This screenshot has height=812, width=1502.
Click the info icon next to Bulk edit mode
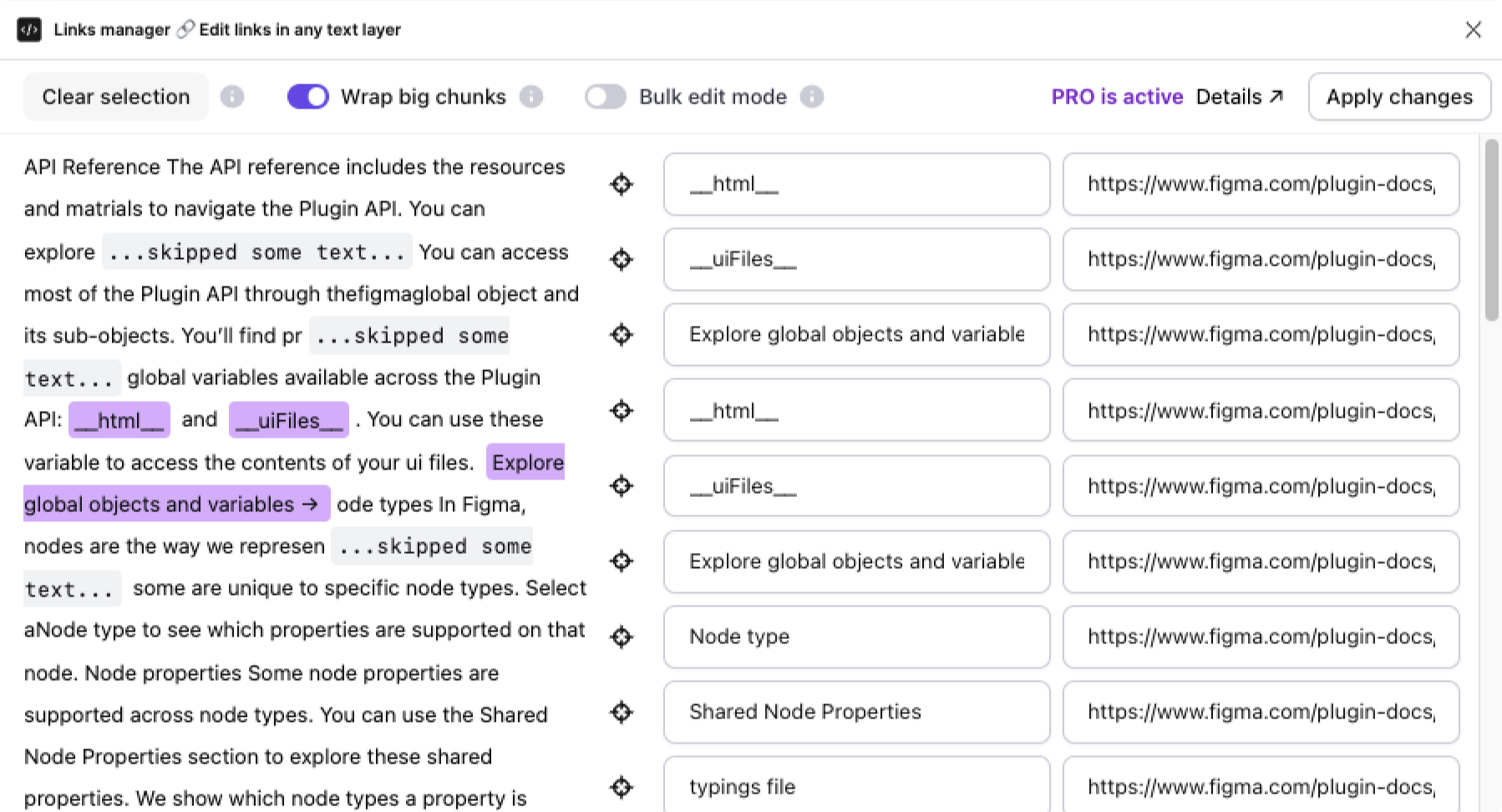coord(812,96)
